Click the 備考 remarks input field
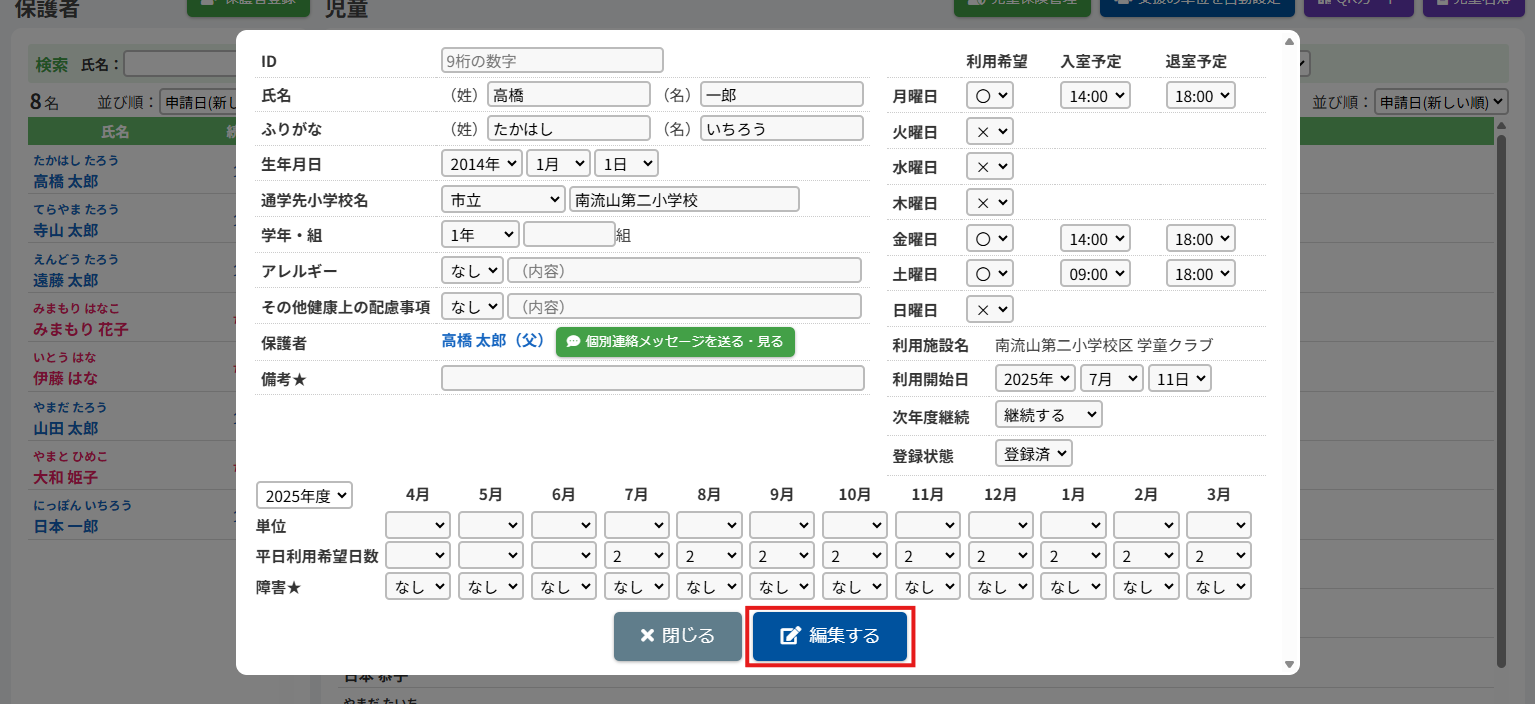Viewport: 1535px width, 704px height. pos(652,378)
